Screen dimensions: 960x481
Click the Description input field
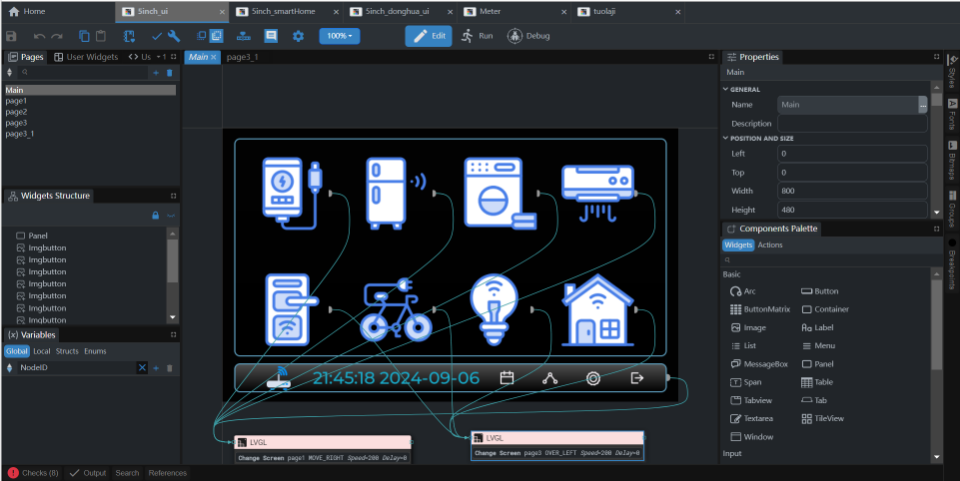[x=852, y=124]
